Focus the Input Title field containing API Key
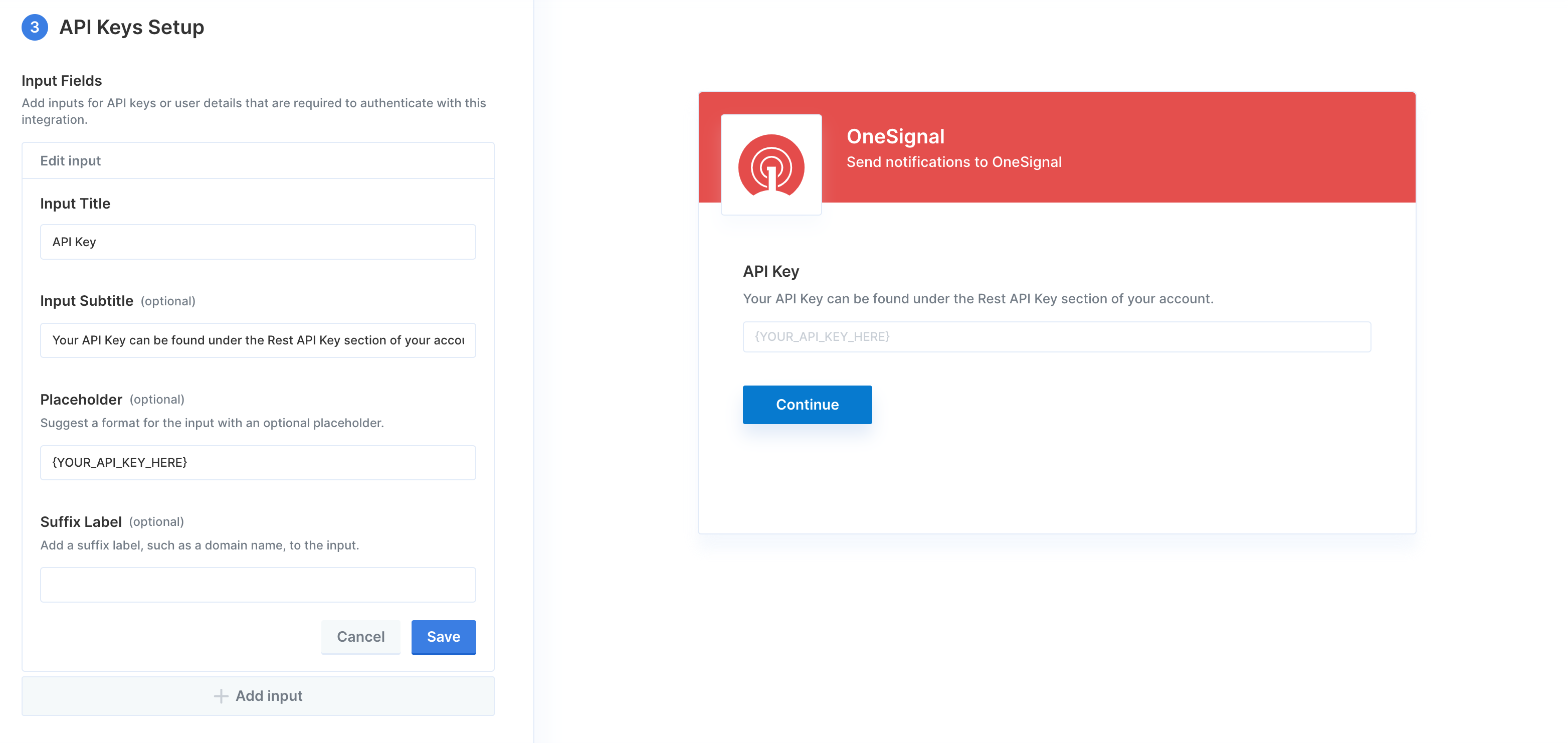This screenshot has height=743, width=1568. 258,242
